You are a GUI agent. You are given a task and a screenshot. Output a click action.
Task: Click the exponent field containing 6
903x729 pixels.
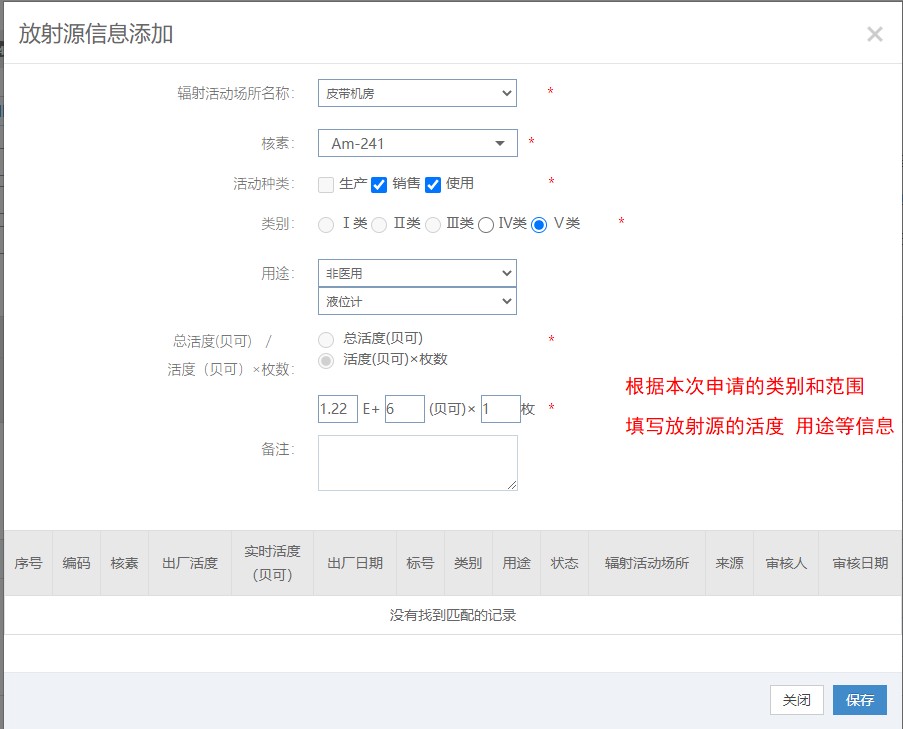point(404,409)
